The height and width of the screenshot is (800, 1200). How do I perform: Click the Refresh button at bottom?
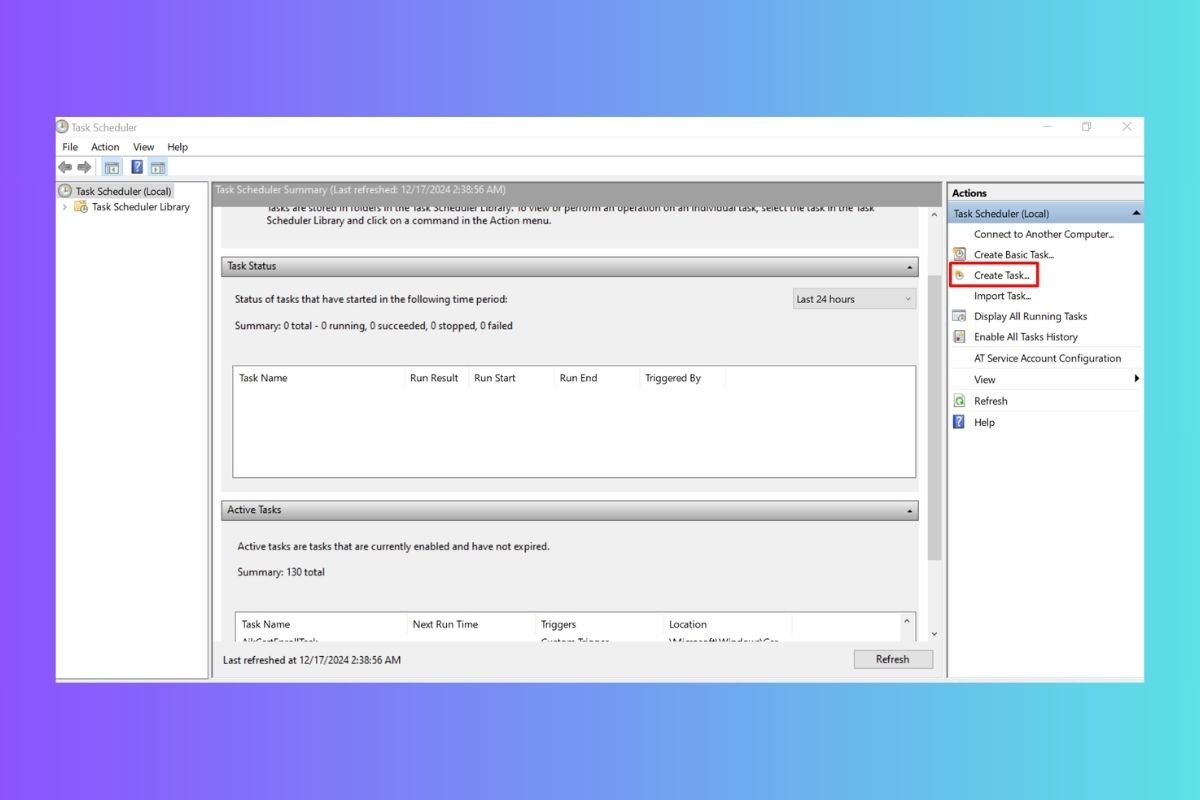pos(893,659)
